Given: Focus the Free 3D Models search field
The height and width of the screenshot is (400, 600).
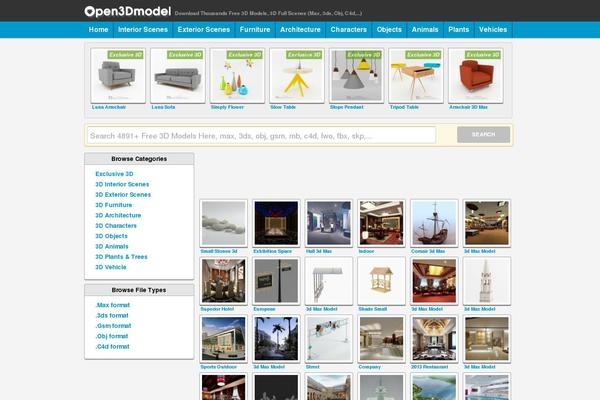Looking at the screenshot, I should 261,136.
